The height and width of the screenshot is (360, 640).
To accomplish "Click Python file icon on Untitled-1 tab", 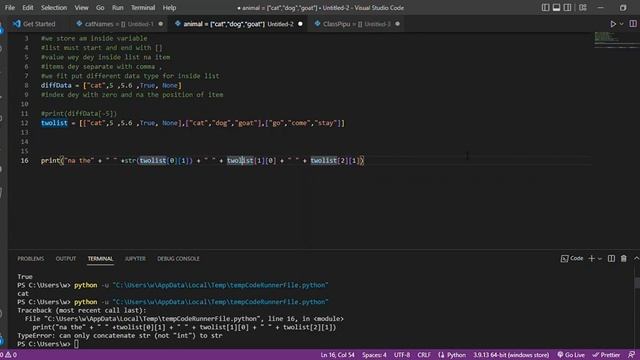I will click(79, 24).
